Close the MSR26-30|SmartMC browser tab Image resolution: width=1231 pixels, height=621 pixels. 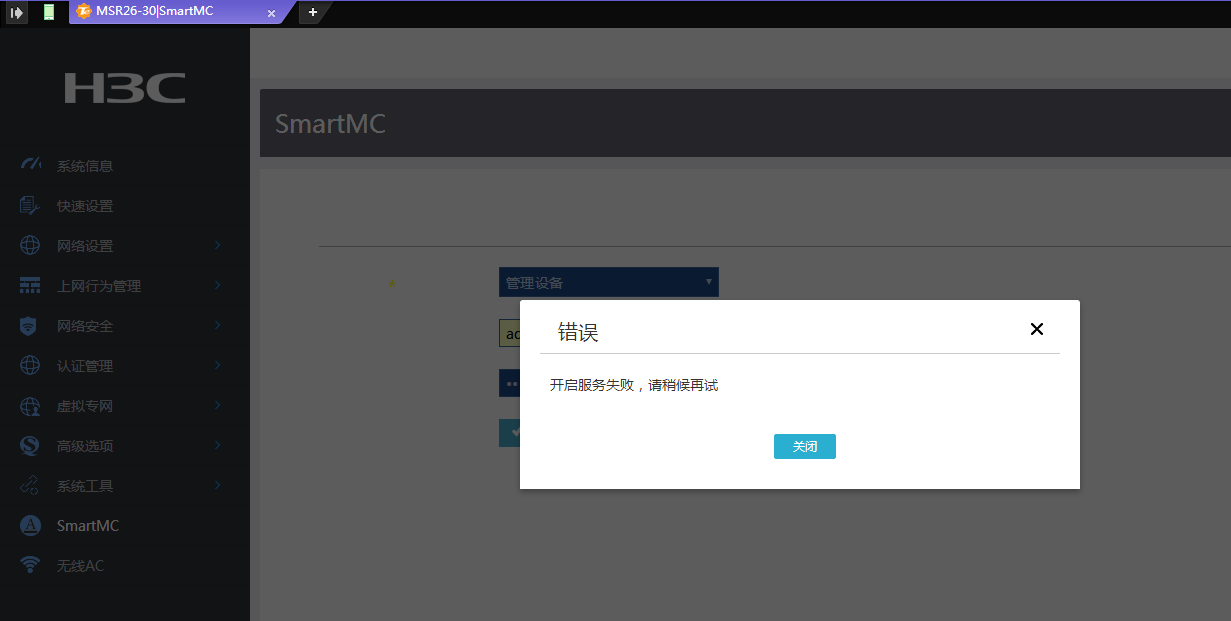point(272,13)
